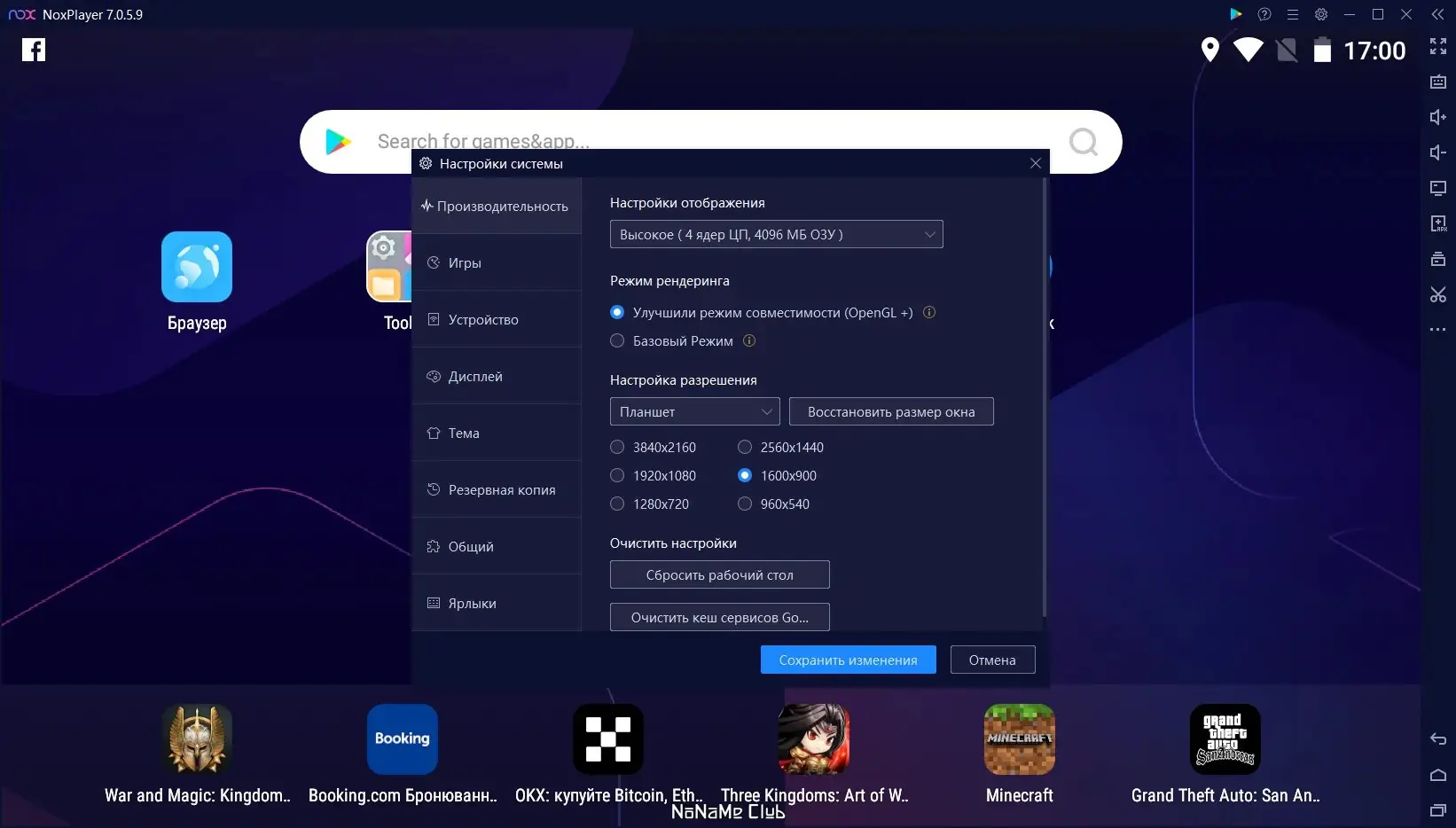
Task: Select Базовый Режим rendering mode
Action: point(617,340)
